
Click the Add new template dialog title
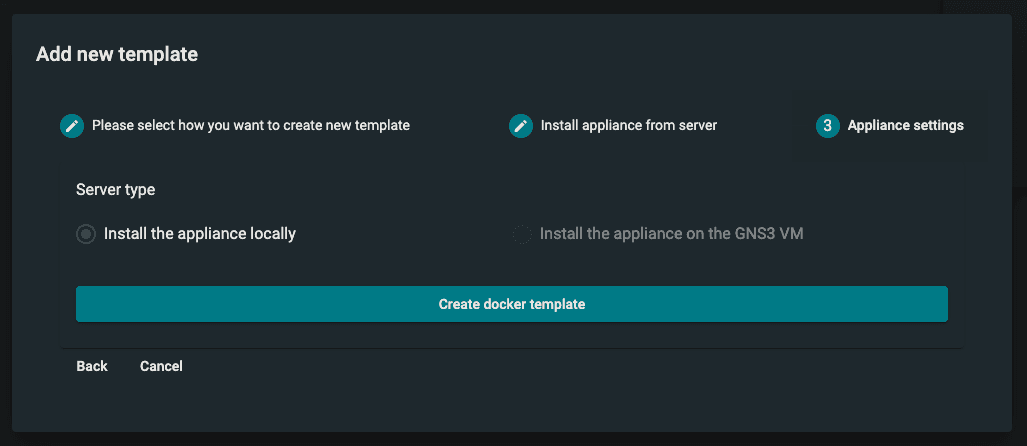click(x=117, y=54)
